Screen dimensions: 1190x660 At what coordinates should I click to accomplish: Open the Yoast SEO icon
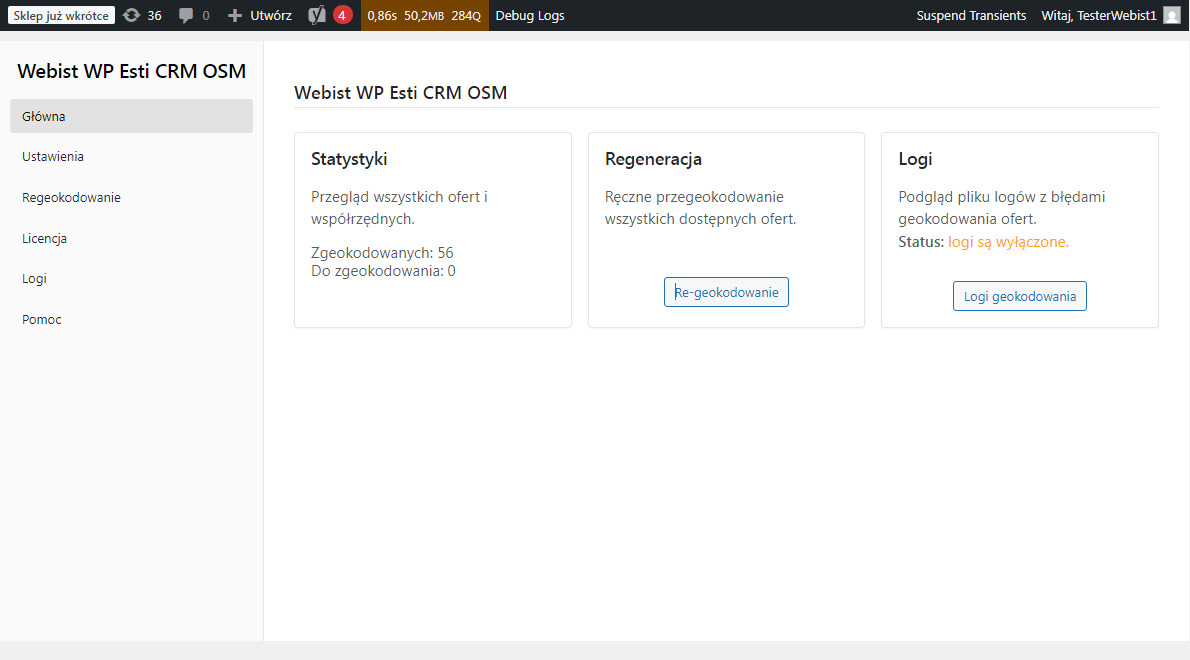(317, 16)
